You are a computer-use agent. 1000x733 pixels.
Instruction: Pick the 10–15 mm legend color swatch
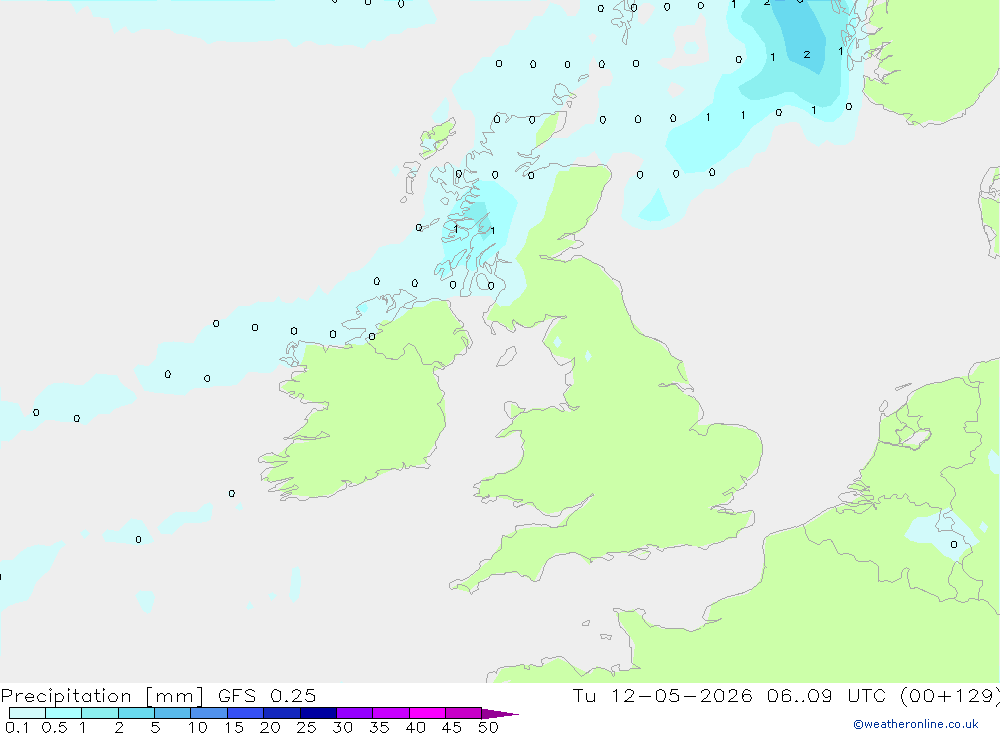[209, 713]
